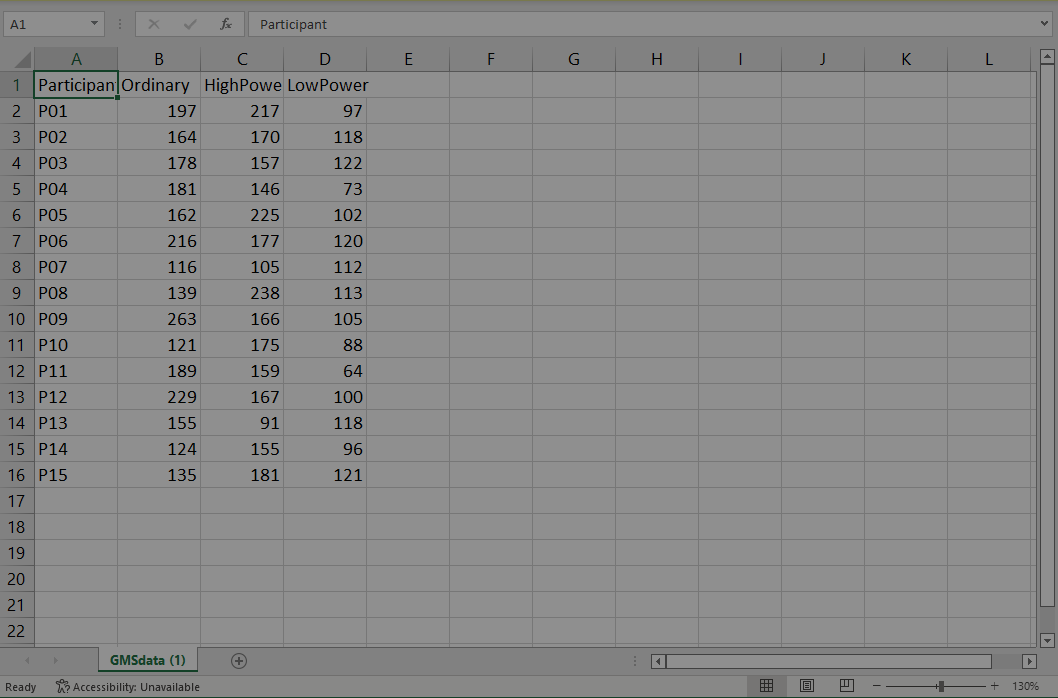Click the LowPower header cell
Image resolution: width=1058 pixels, height=698 pixels.
325,85
